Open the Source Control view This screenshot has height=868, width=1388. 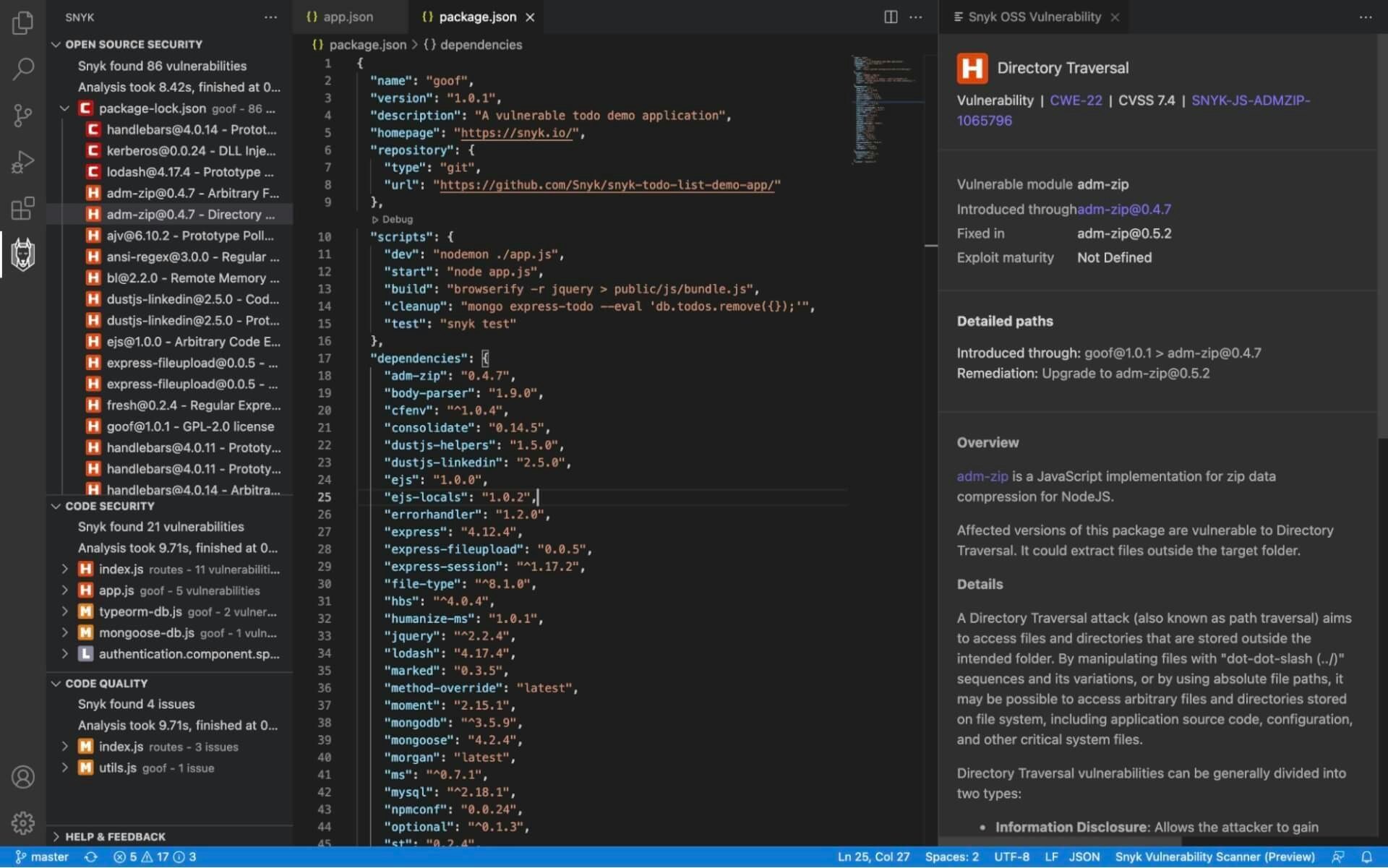pos(22,116)
